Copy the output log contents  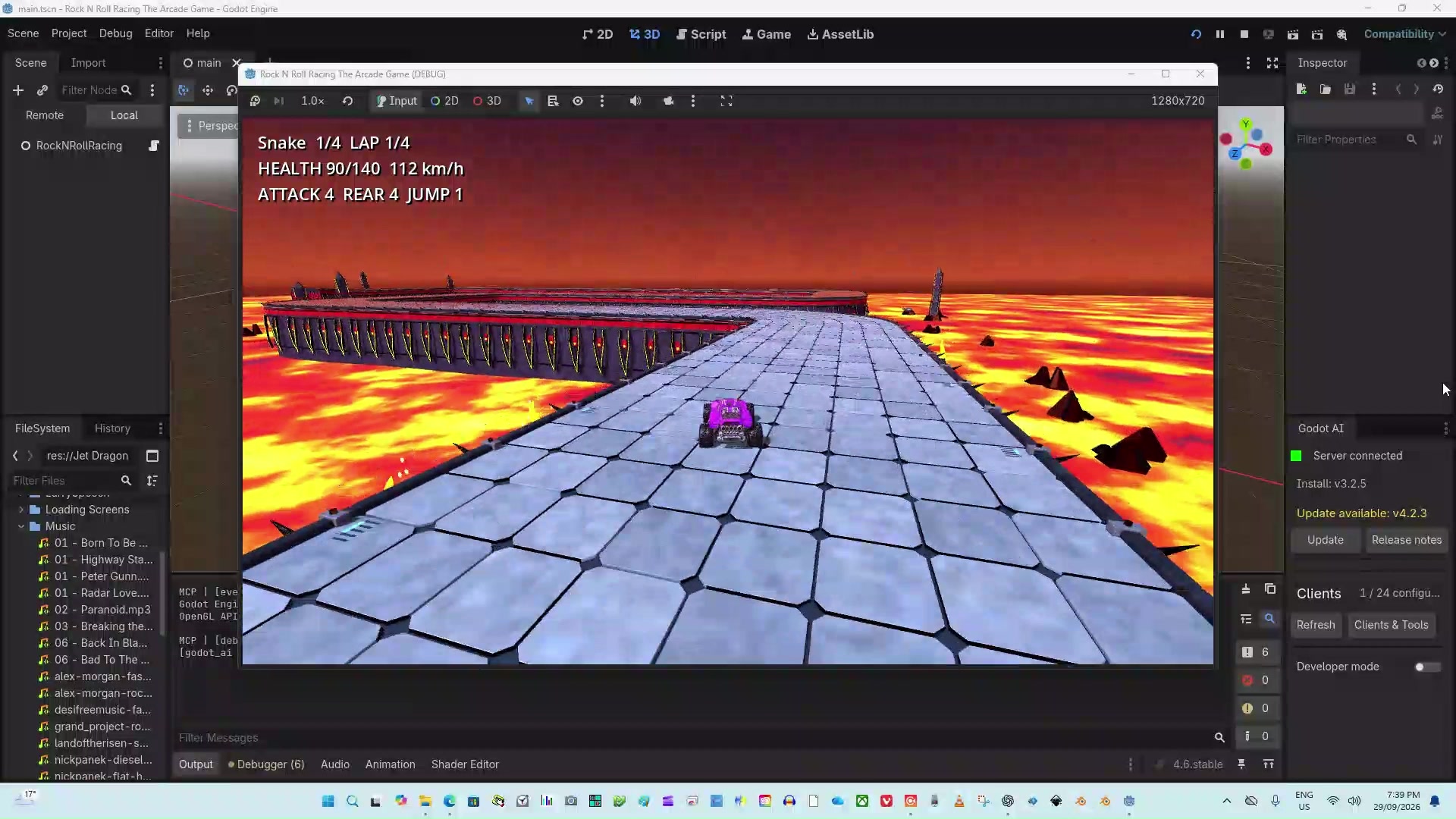(x=1270, y=589)
